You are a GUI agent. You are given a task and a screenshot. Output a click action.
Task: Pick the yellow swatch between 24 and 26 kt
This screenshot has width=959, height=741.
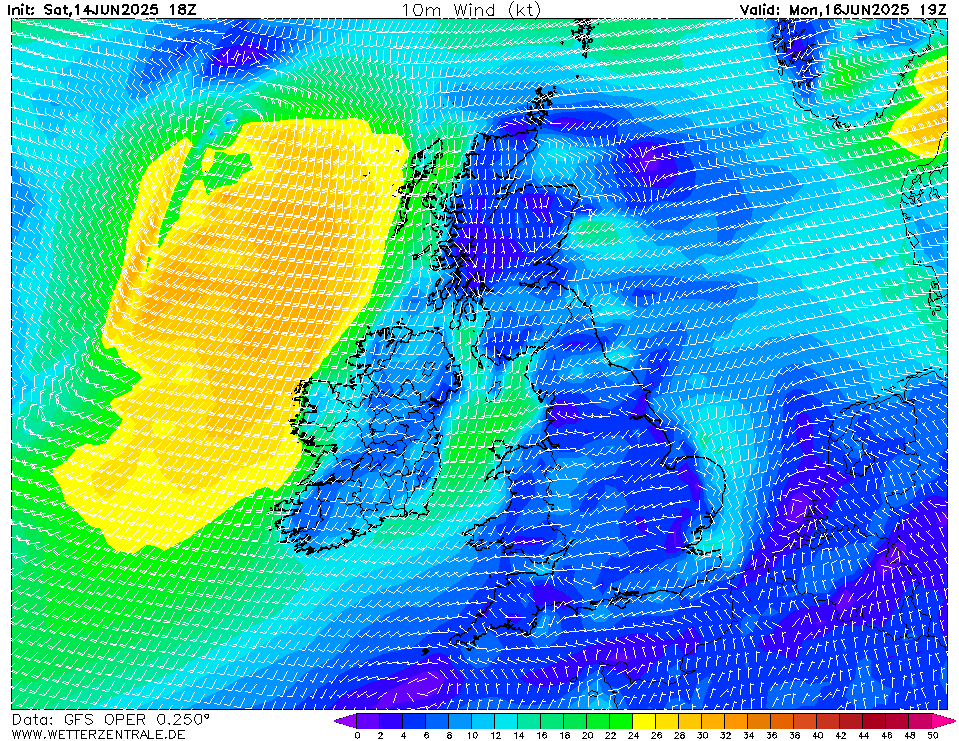tap(644, 721)
